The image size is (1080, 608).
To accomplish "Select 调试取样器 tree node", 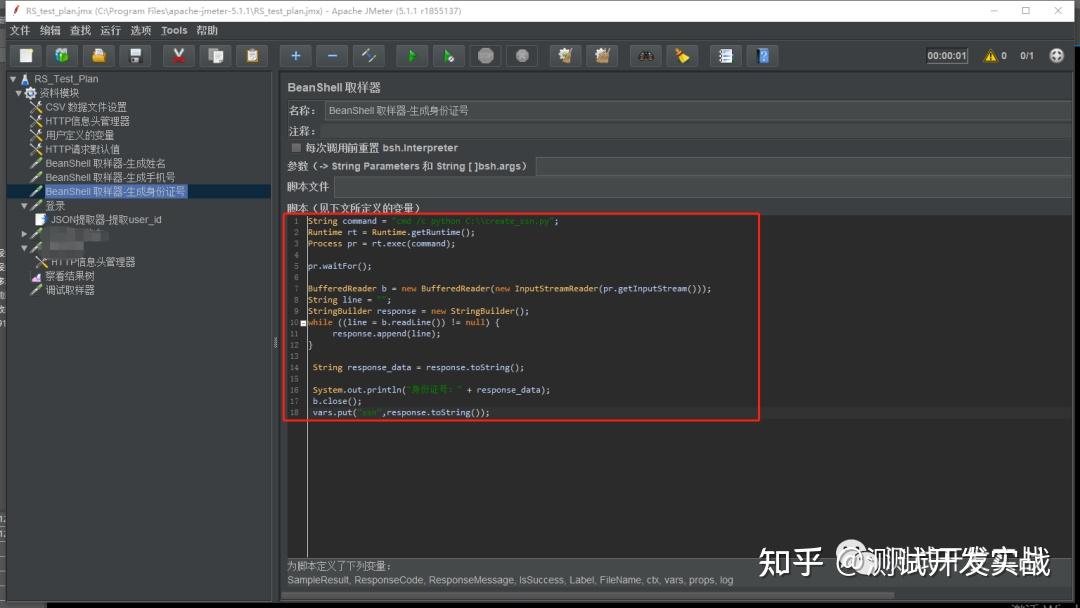I will pyautogui.click(x=70, y=290).
